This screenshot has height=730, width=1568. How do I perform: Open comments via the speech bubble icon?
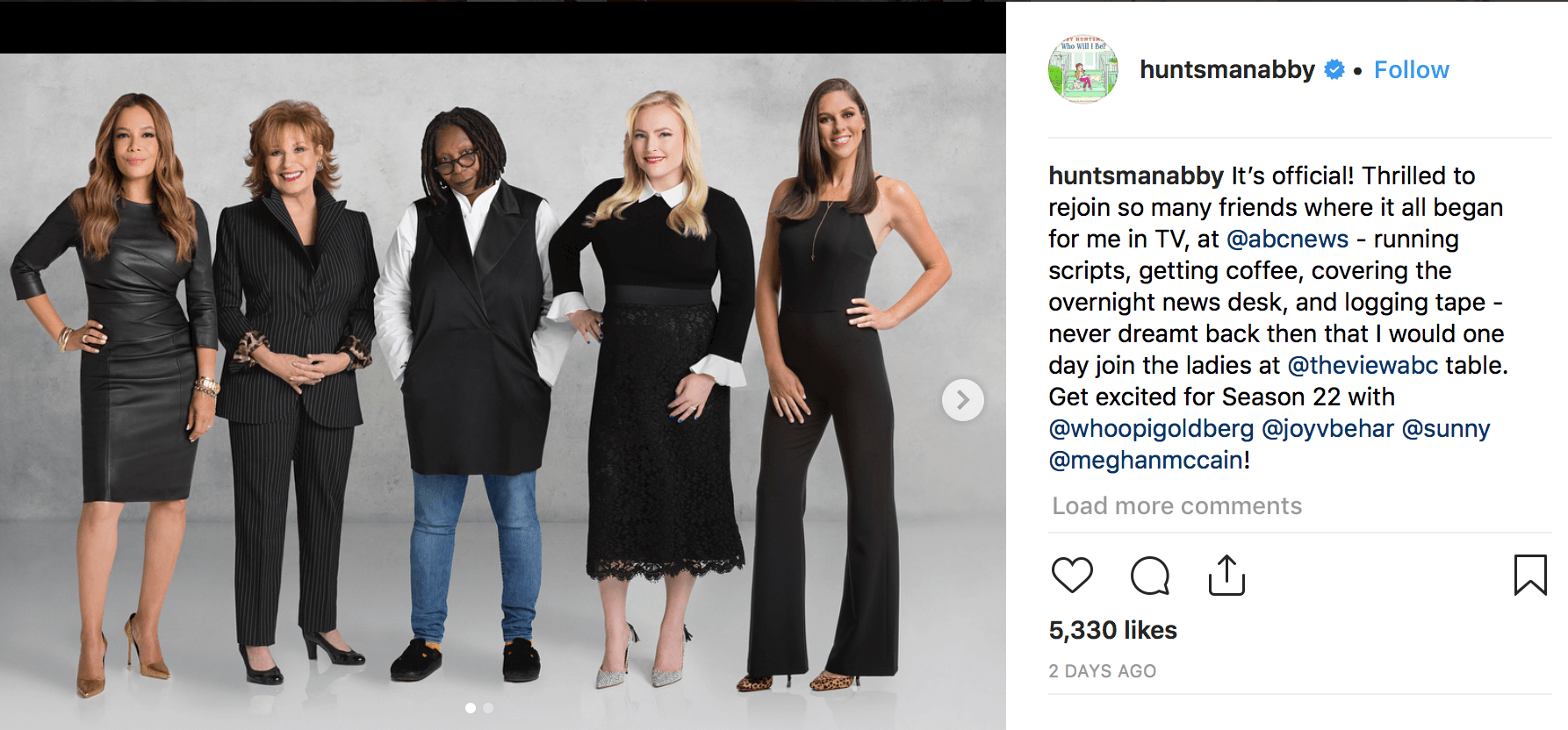(1149, 576)
